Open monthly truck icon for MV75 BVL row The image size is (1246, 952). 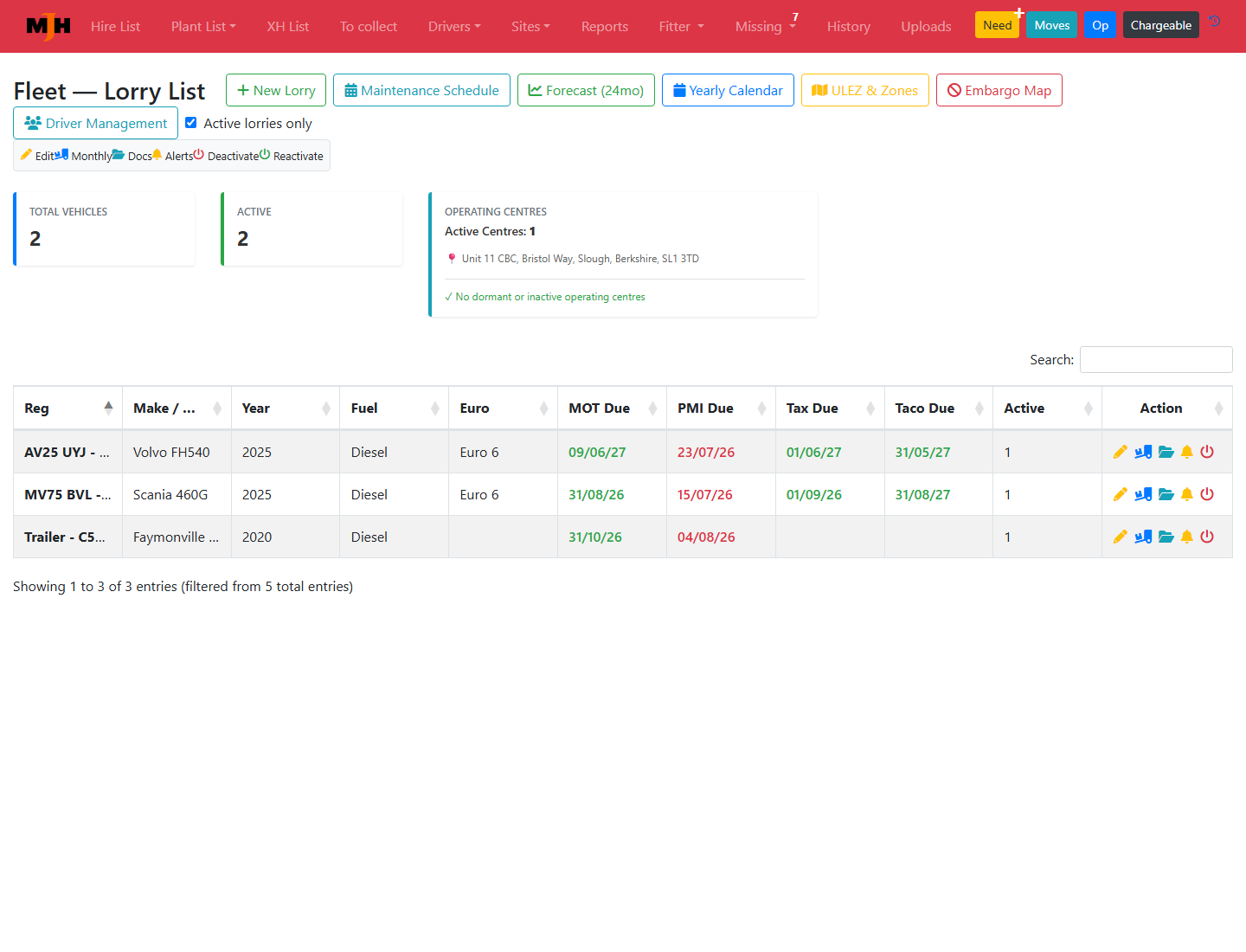click(x=1143, y=494)
